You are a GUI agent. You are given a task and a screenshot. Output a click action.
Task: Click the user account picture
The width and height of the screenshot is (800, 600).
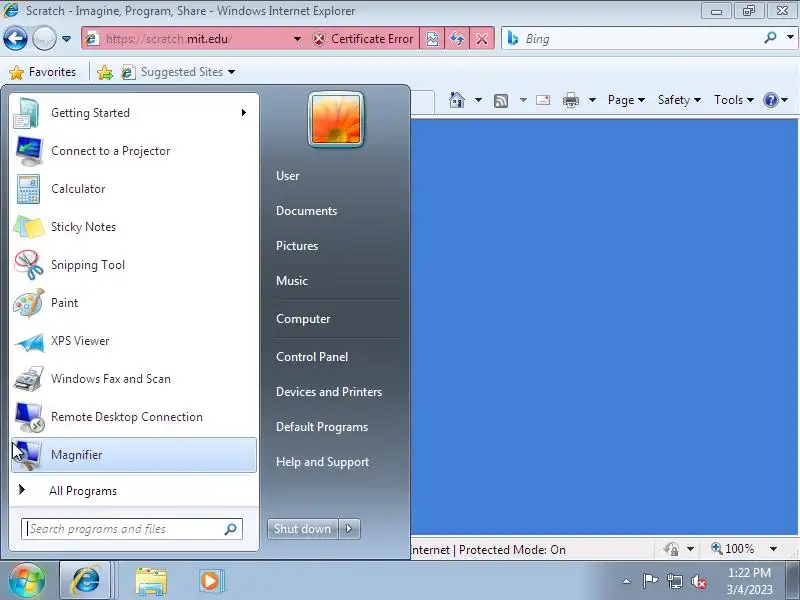336,119
